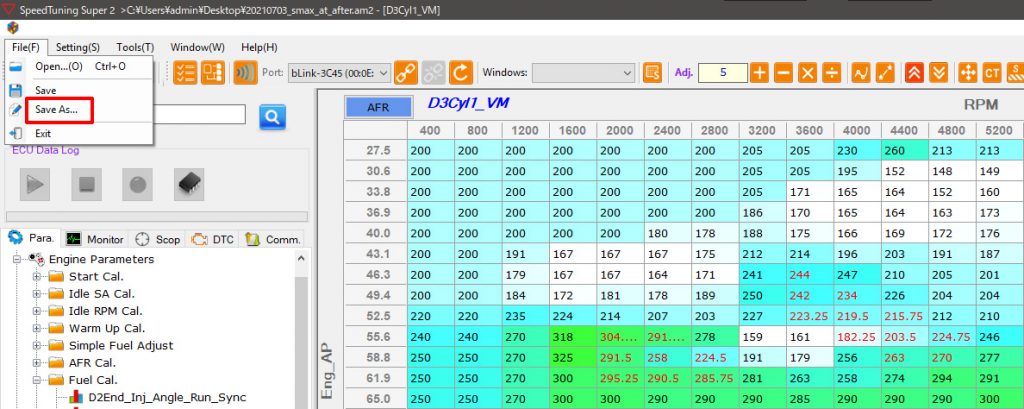
Task: Open the Window(W) menu
Action: [x=197, y=47]
